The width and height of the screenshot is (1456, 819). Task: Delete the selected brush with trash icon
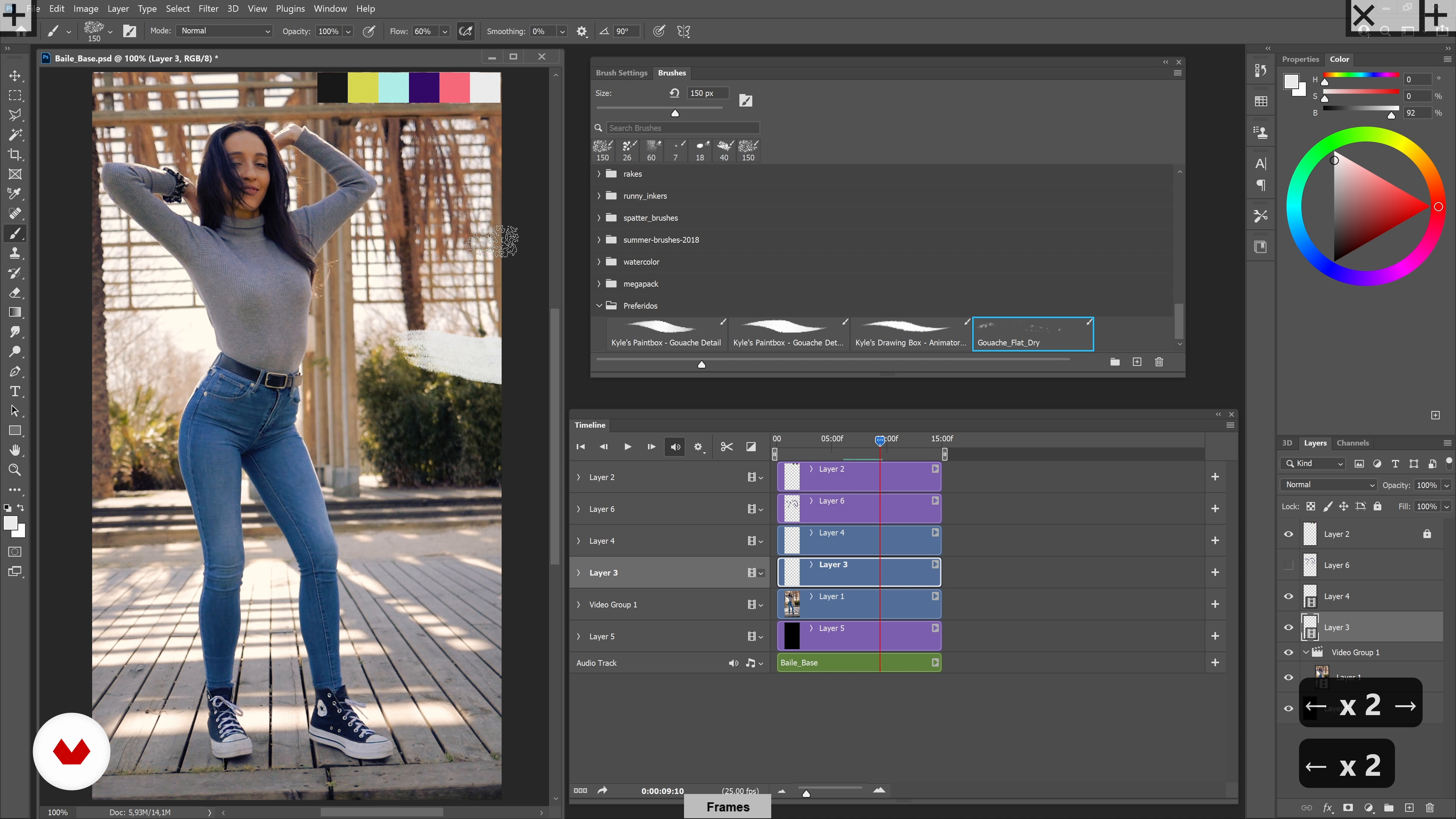tap(1159, 362)
